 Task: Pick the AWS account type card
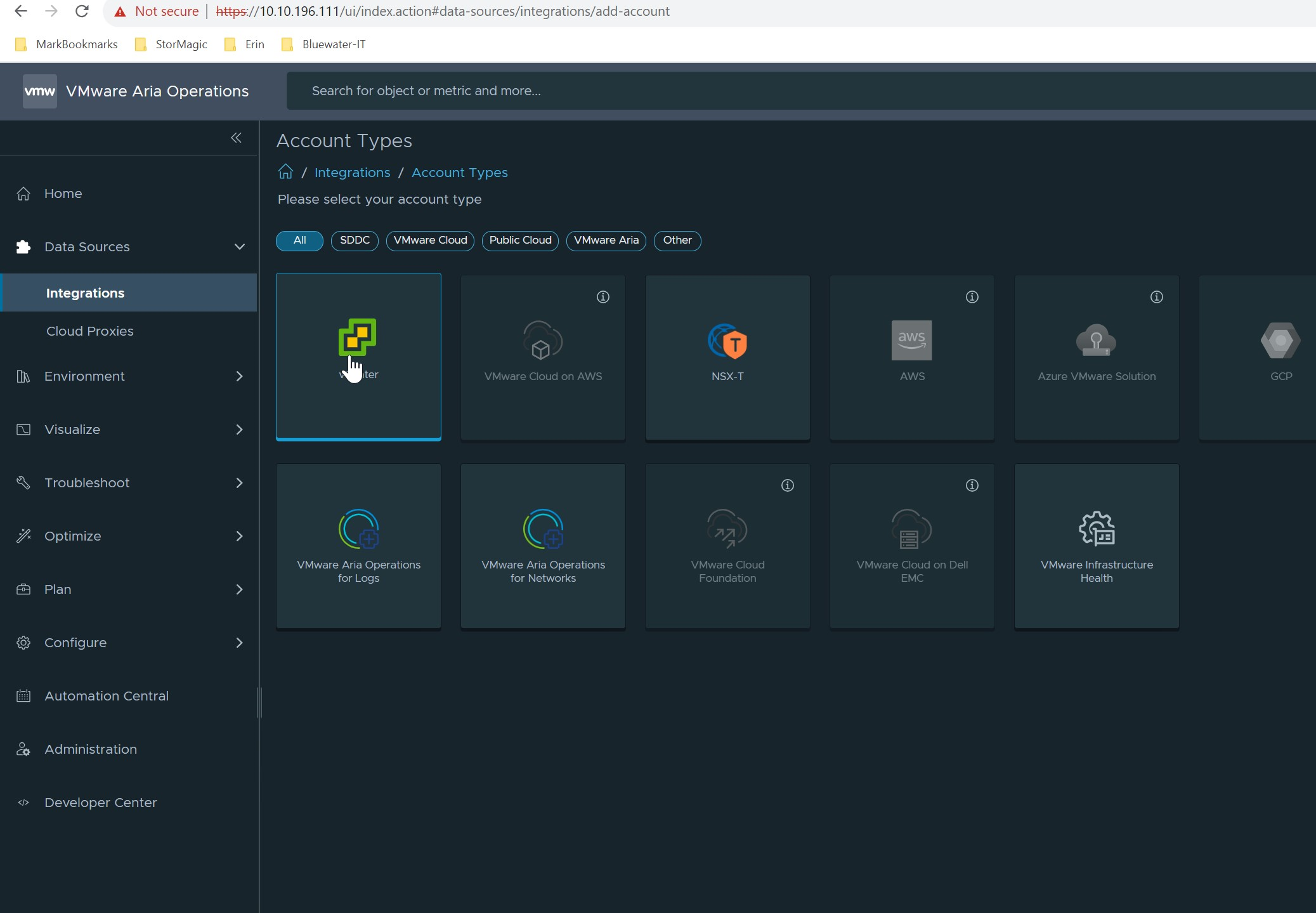pos(912,357)
